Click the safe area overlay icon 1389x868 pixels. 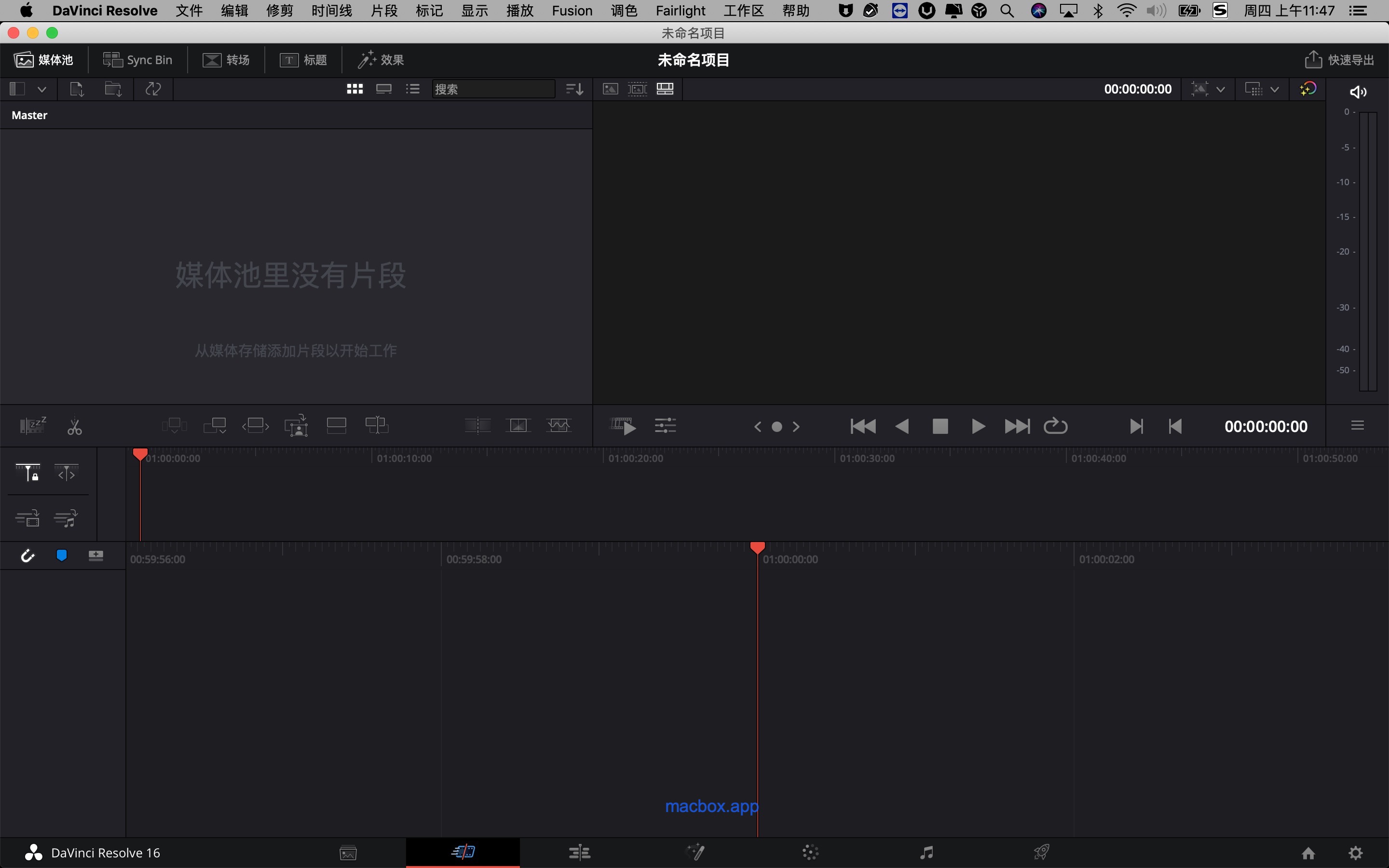tap(1199, 89)
